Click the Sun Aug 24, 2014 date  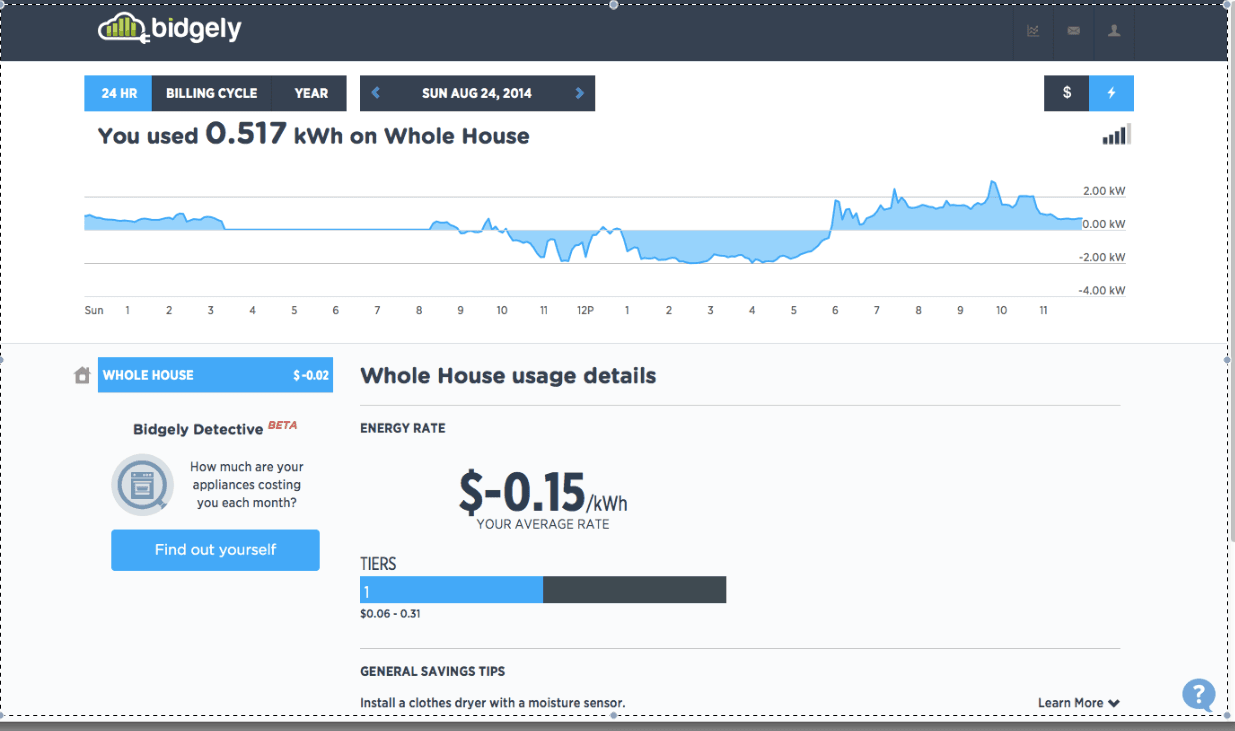477,93
